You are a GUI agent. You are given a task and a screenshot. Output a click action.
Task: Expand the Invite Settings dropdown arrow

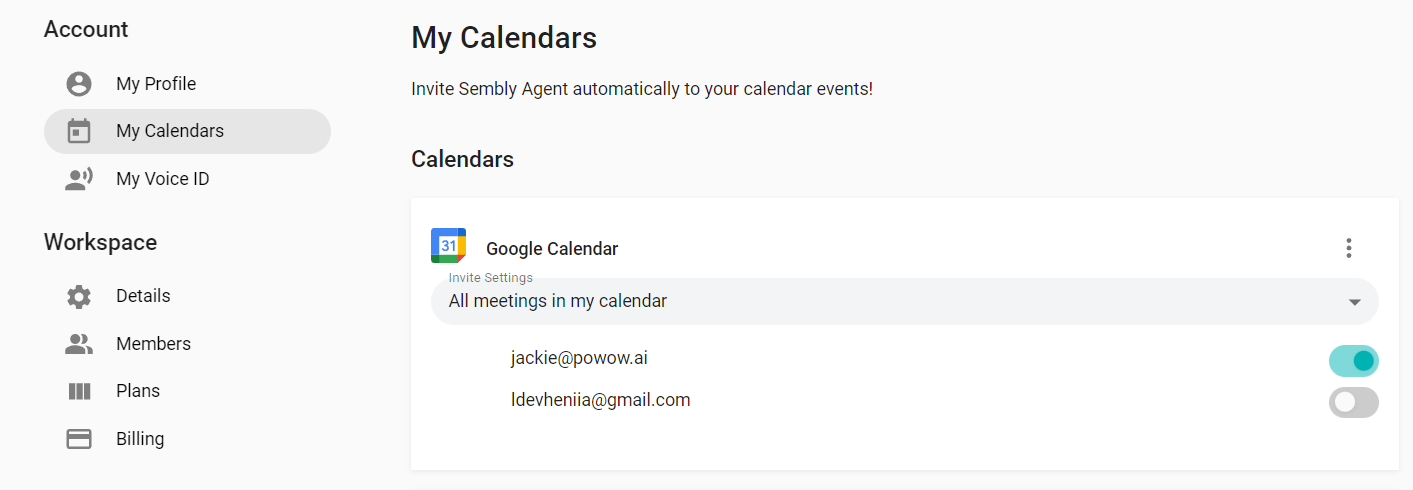tap(1355, 302)
